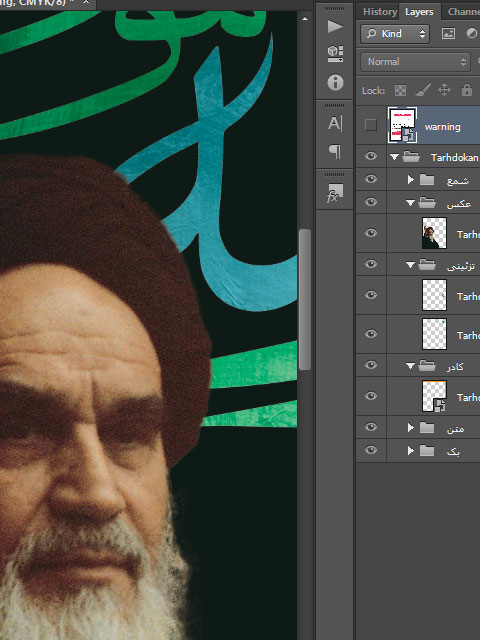Hide the Tarhdokan group

point(371,156)
